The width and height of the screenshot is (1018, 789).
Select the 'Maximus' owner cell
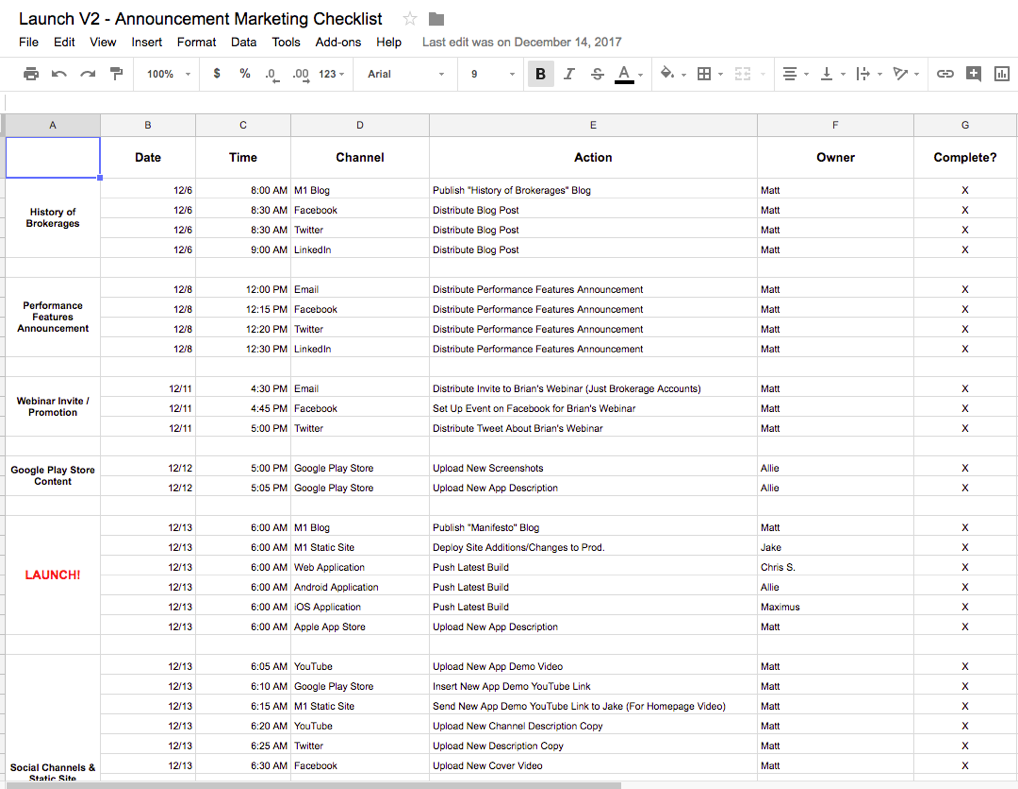pos(835,607)
